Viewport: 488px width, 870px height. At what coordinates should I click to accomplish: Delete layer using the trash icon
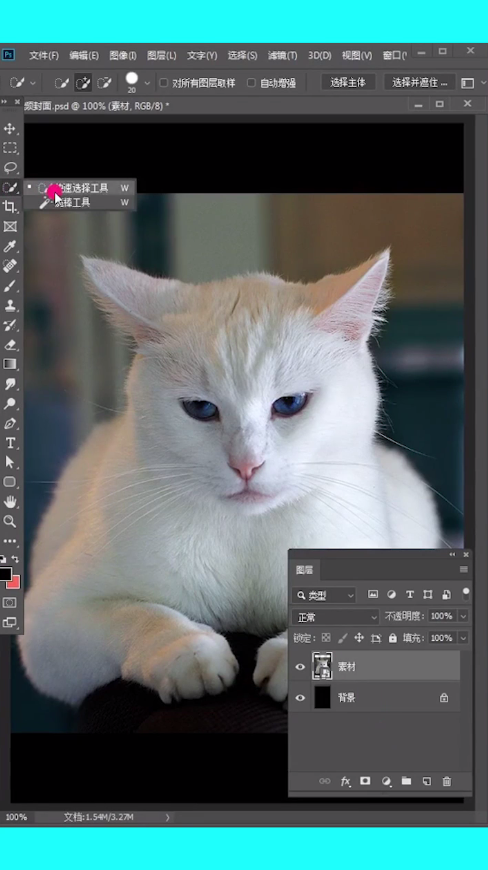[447, 781]
